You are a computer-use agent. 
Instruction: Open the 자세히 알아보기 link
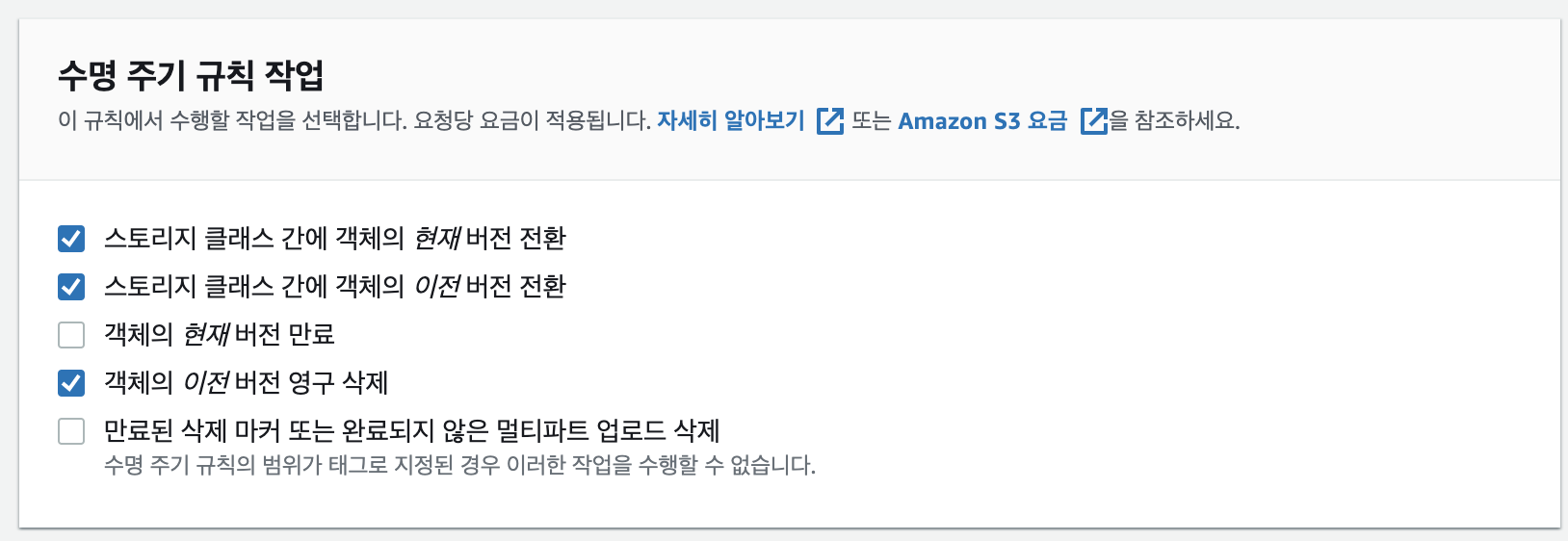[730, 121]
